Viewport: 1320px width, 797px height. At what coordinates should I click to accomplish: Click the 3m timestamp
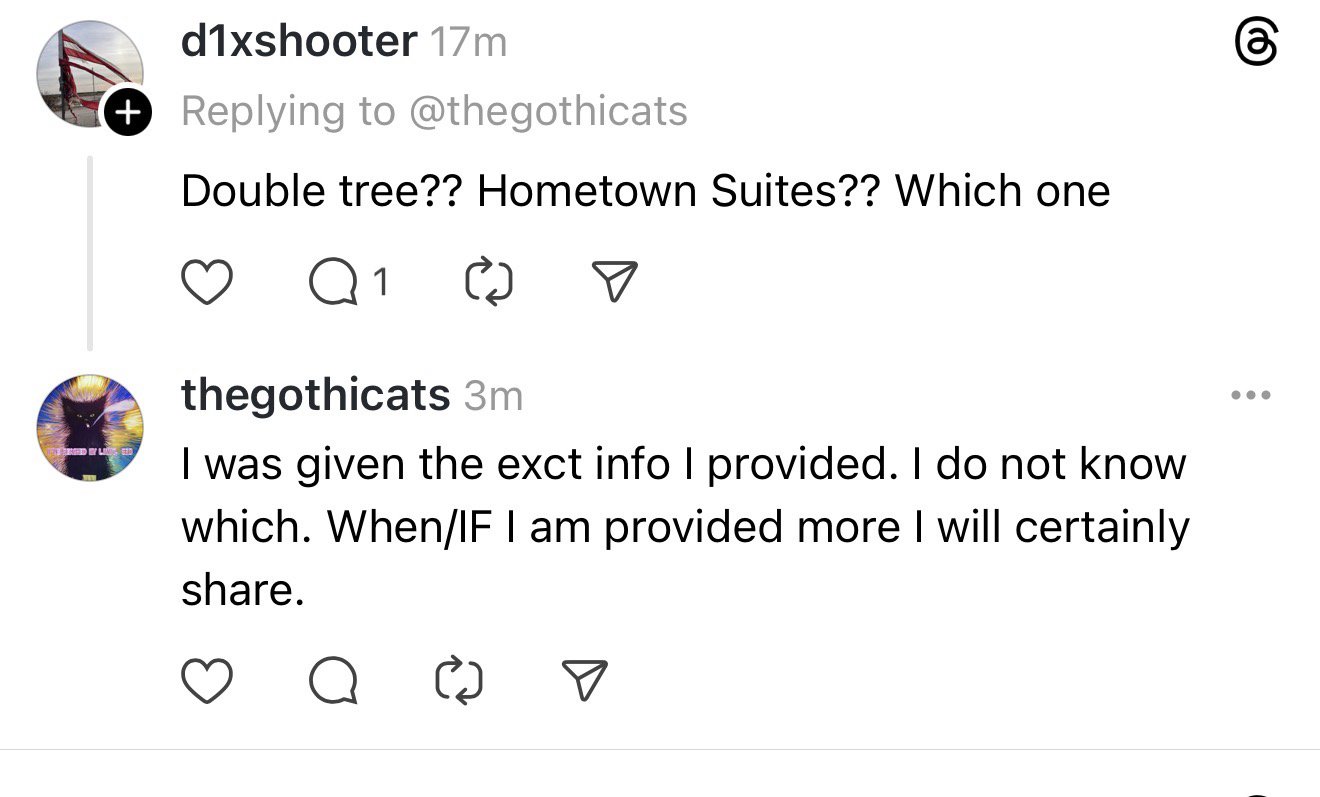[x=493, y=397]
